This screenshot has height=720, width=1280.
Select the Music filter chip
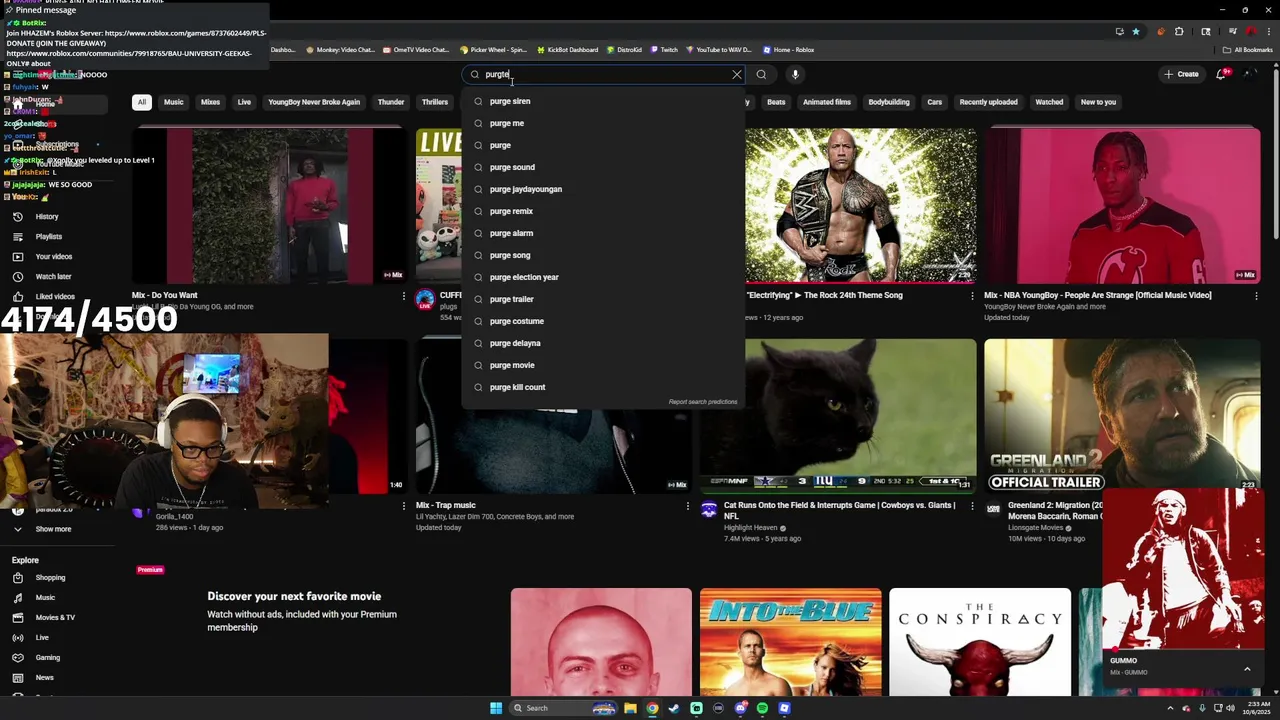click(174, 102)
